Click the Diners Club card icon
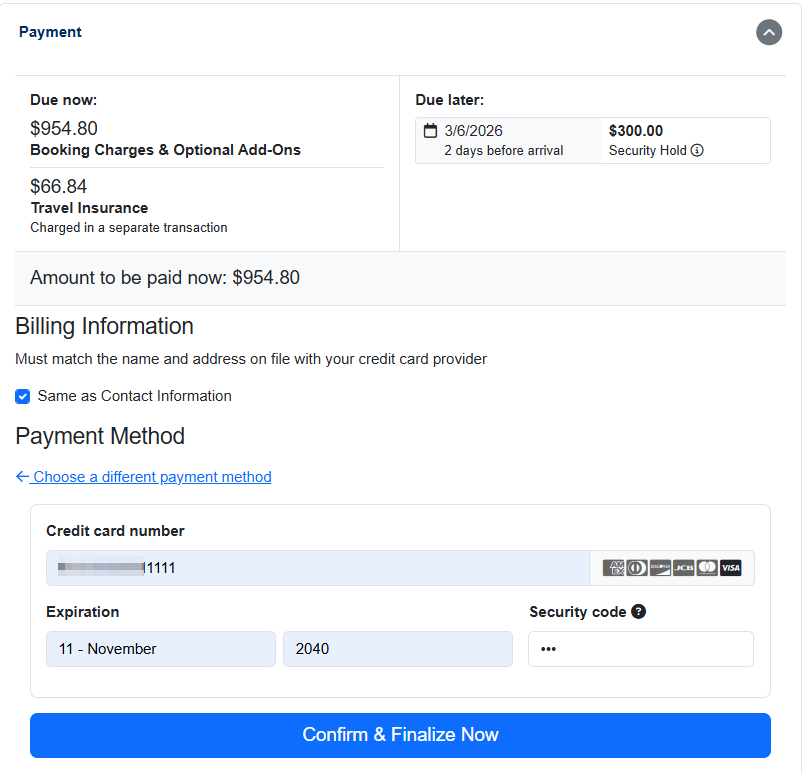The image size is (804, 773). [636, 567]
